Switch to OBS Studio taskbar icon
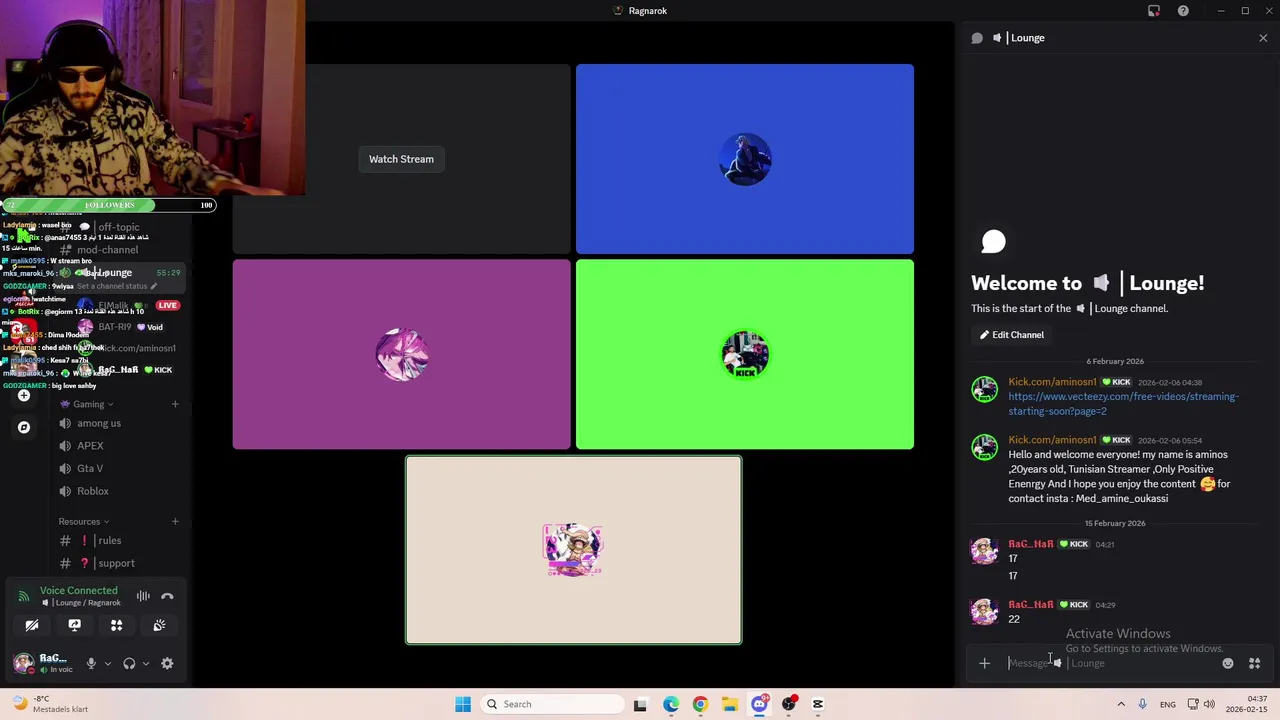 click(789, 704)
